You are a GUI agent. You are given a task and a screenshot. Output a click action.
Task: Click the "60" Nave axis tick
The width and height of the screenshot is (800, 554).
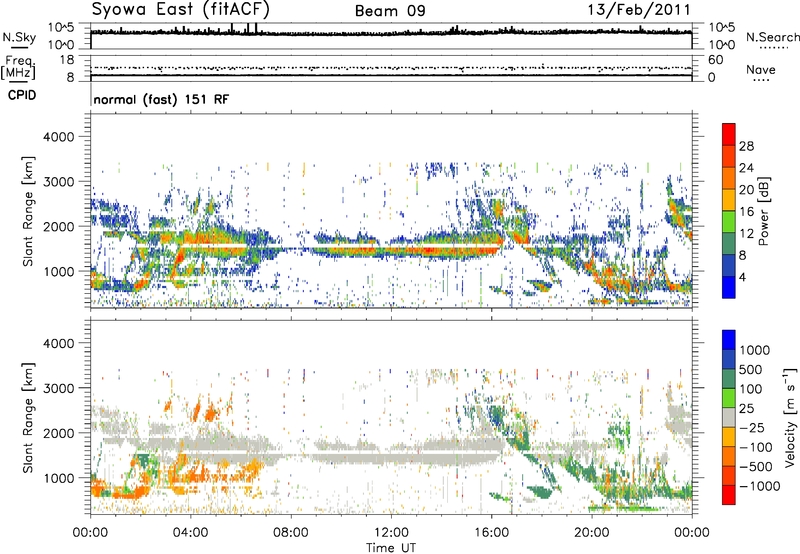click(x=715, y=60)
